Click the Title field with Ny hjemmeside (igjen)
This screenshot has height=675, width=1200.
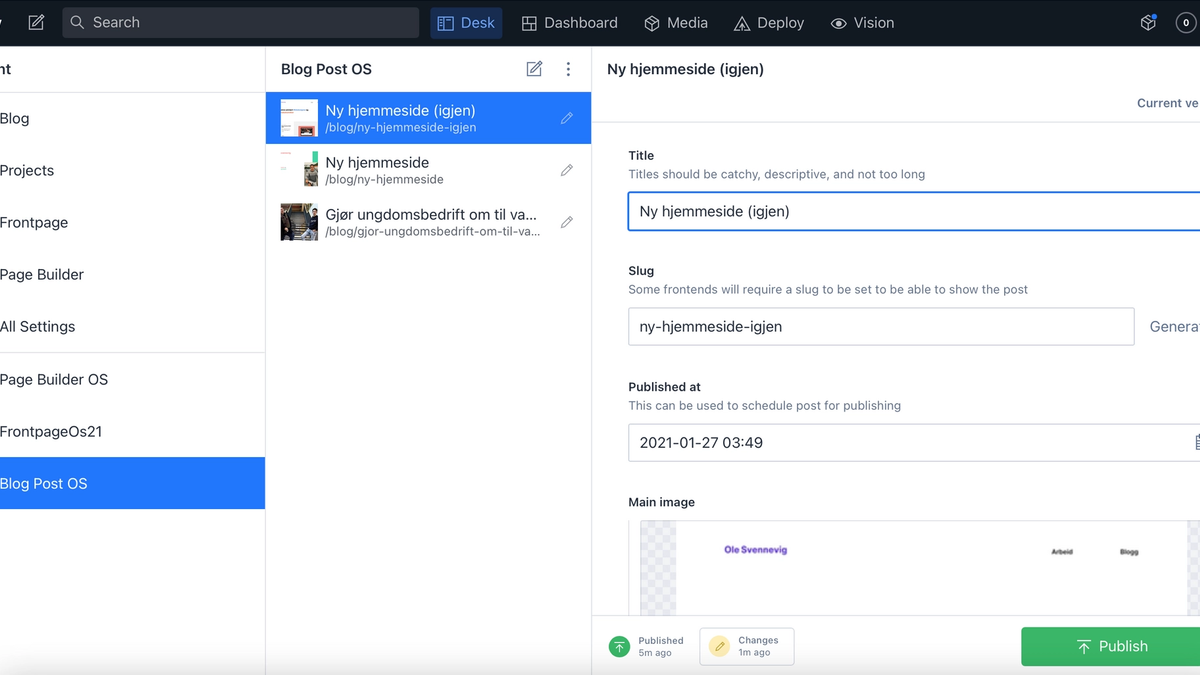tap(914, 211)
